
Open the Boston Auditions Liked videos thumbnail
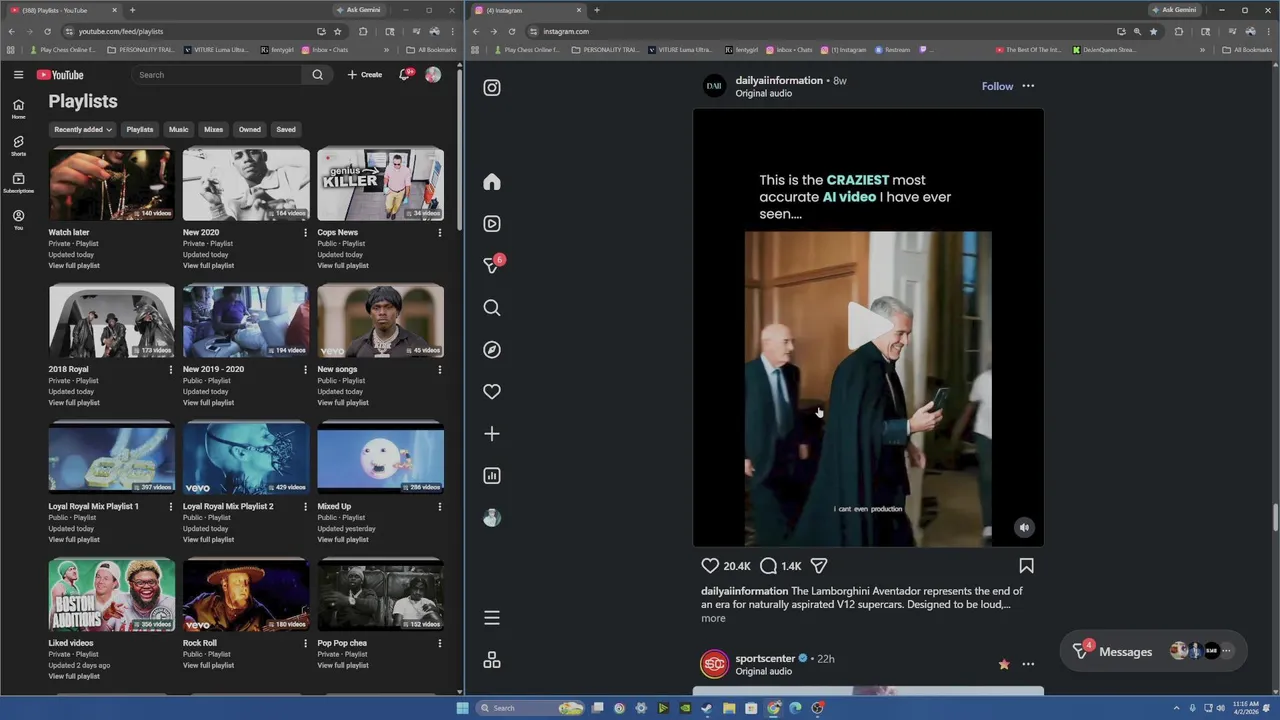click(111, 595)
